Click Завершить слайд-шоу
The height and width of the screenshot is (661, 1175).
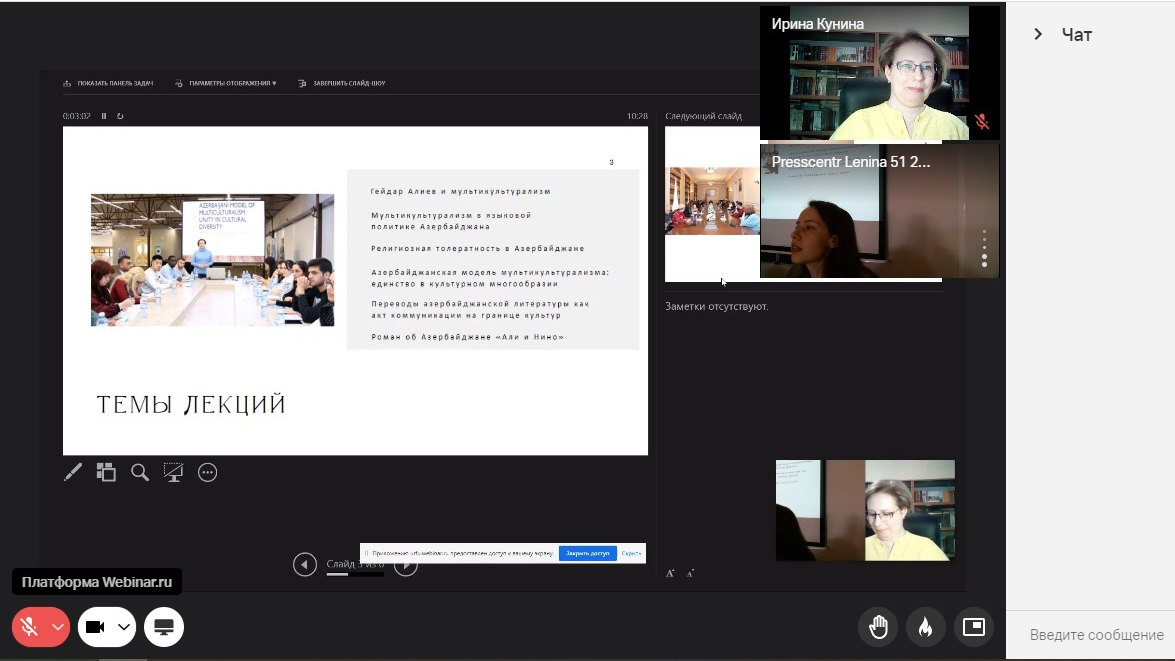click(x=342, y=83)
